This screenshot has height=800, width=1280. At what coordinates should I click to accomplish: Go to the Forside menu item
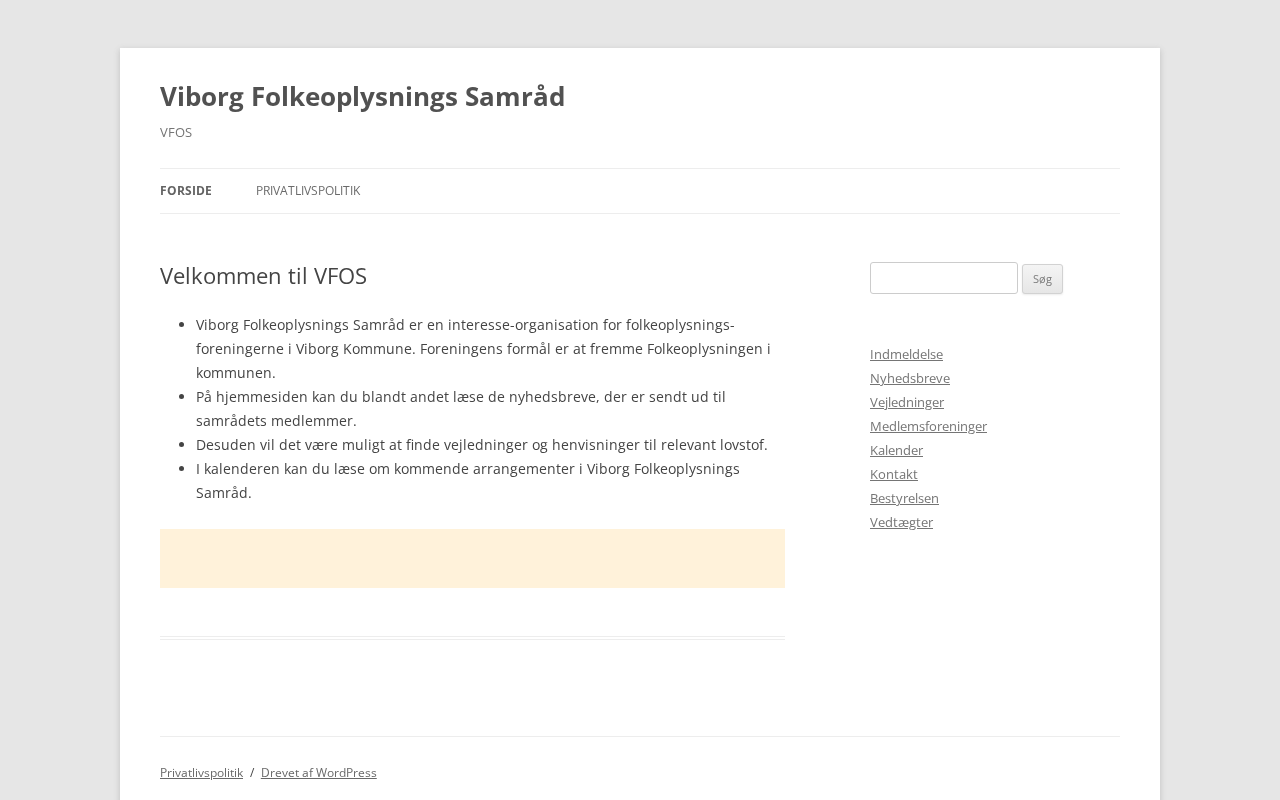point(186,191)
